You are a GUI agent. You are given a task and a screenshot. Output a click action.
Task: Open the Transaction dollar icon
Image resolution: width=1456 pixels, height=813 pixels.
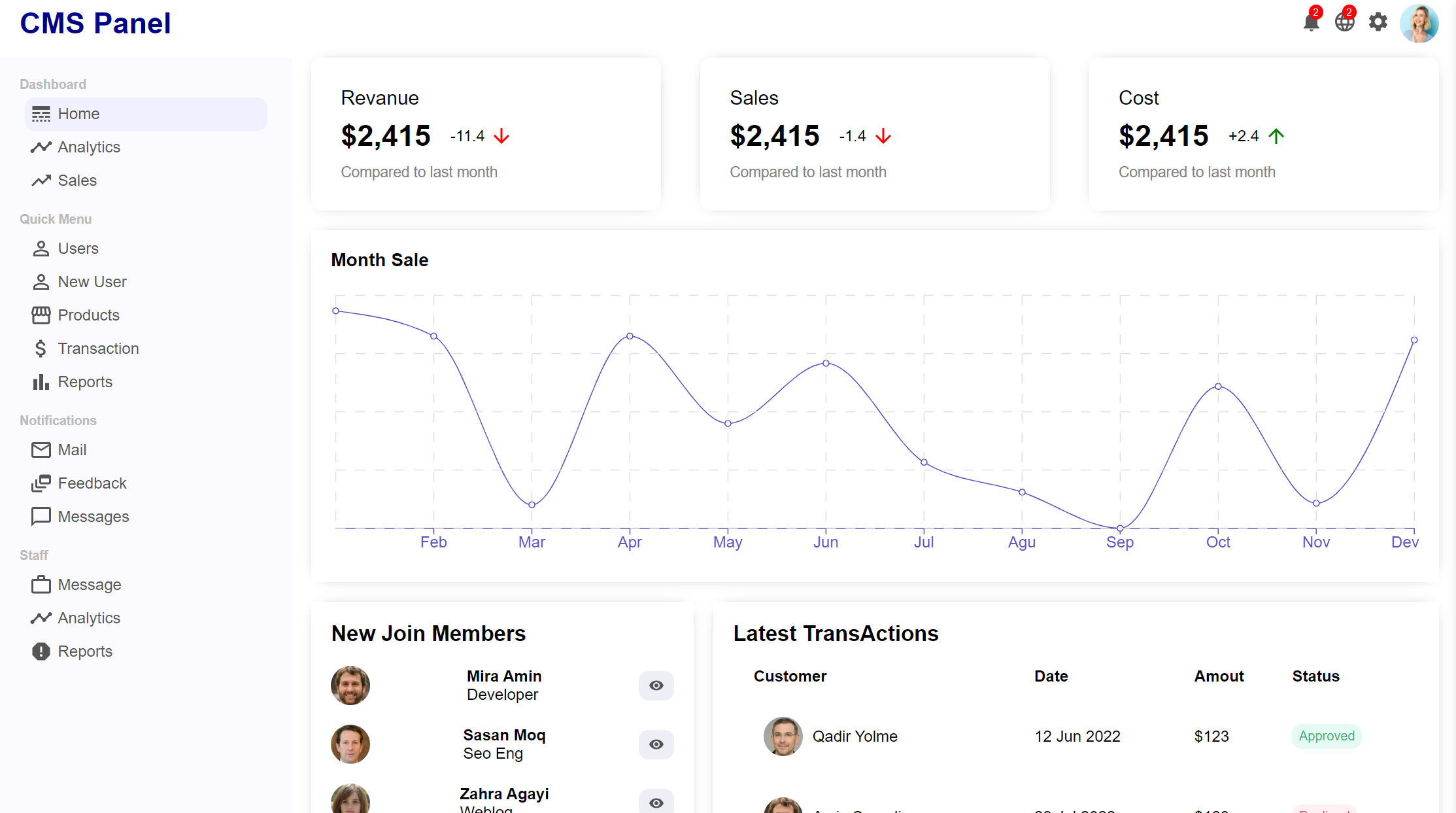point(41,348)
